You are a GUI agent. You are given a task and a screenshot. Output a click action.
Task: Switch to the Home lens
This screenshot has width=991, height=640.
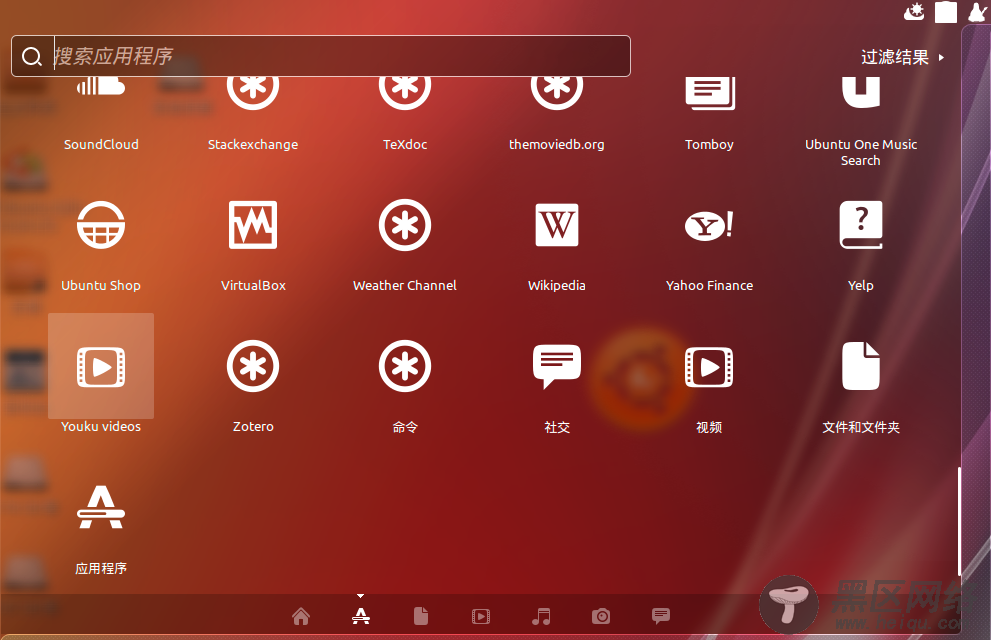(301, 616)
